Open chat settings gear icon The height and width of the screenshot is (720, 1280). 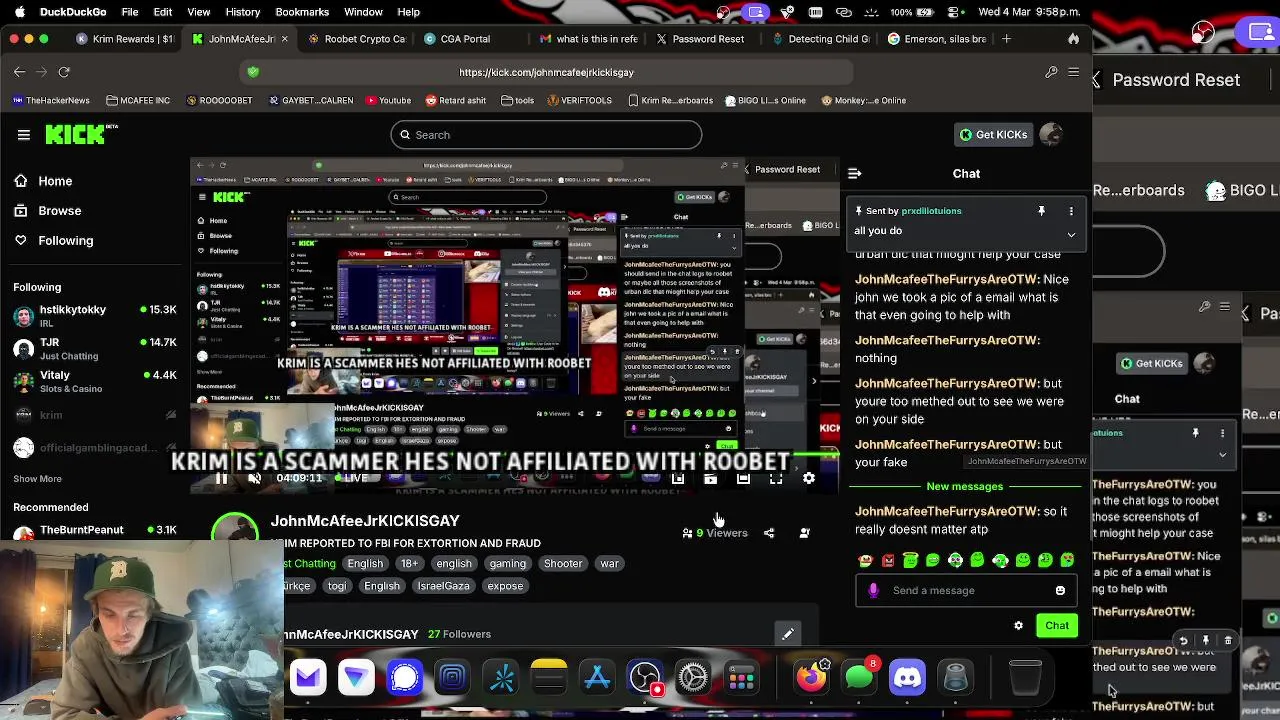tap(1018, 626)
